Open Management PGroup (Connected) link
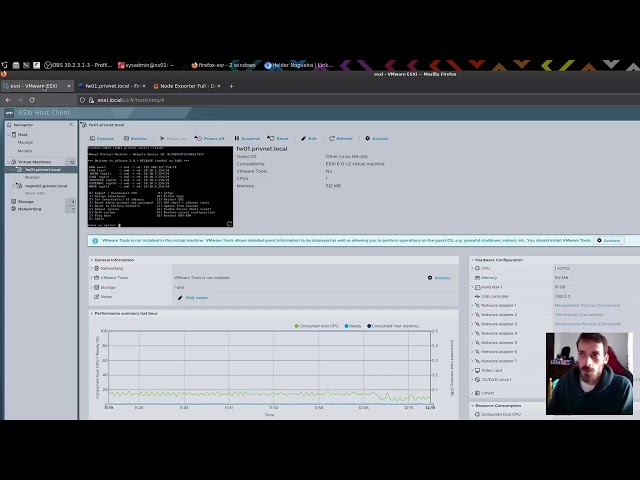The height and width of the screenshot is (480, 640). point(587,305)
